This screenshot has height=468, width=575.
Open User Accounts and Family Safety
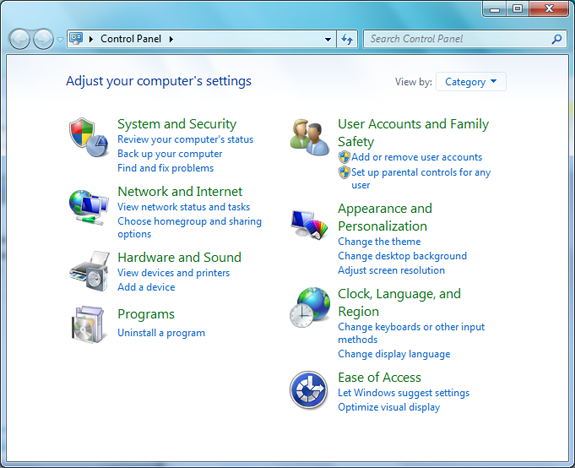(x=413, y=133)
